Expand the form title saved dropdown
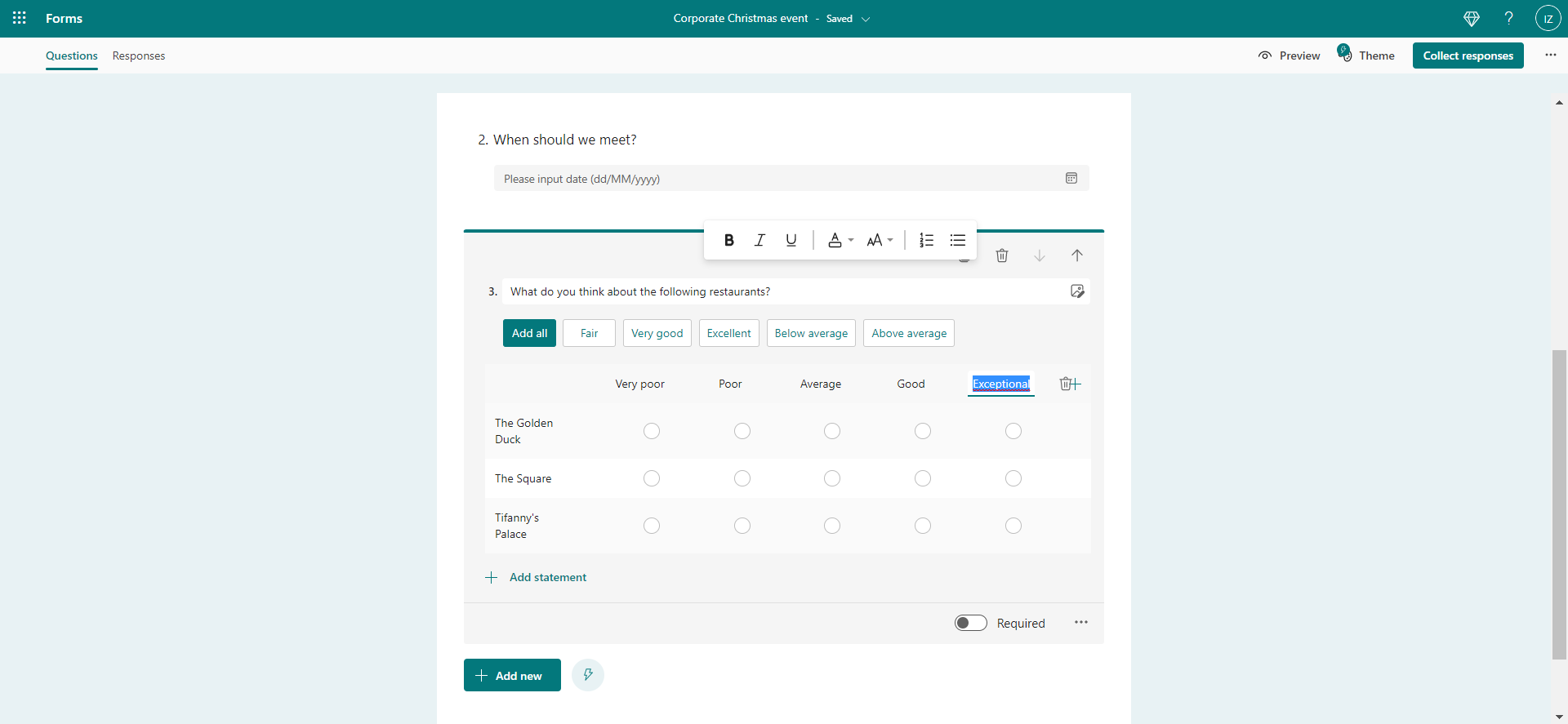 click(866, 19)
